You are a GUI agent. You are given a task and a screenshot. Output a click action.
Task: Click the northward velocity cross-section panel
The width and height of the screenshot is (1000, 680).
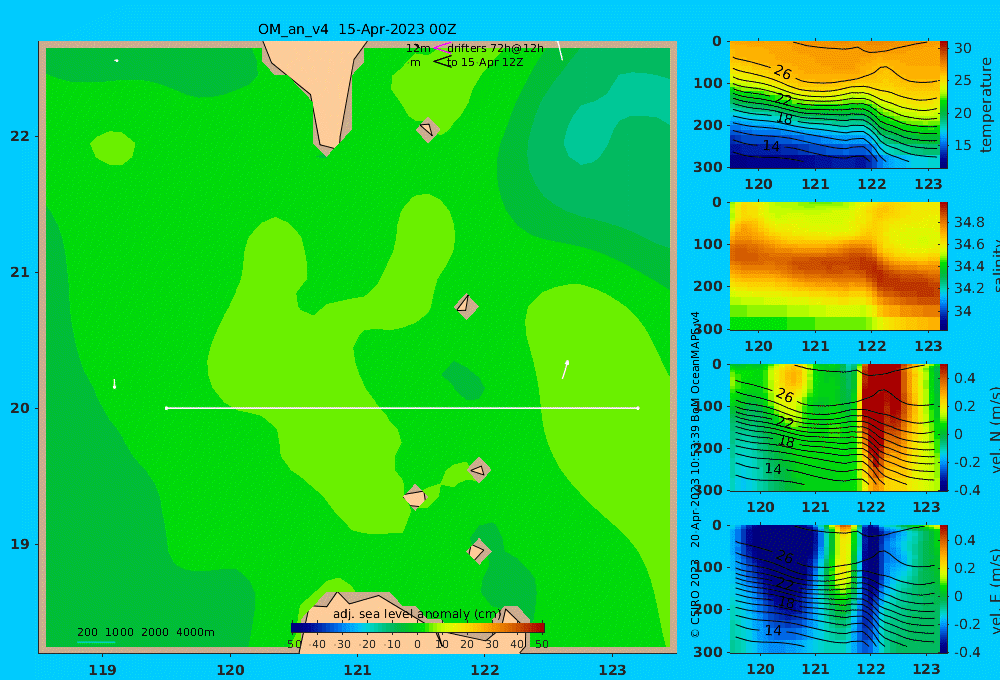834,427
